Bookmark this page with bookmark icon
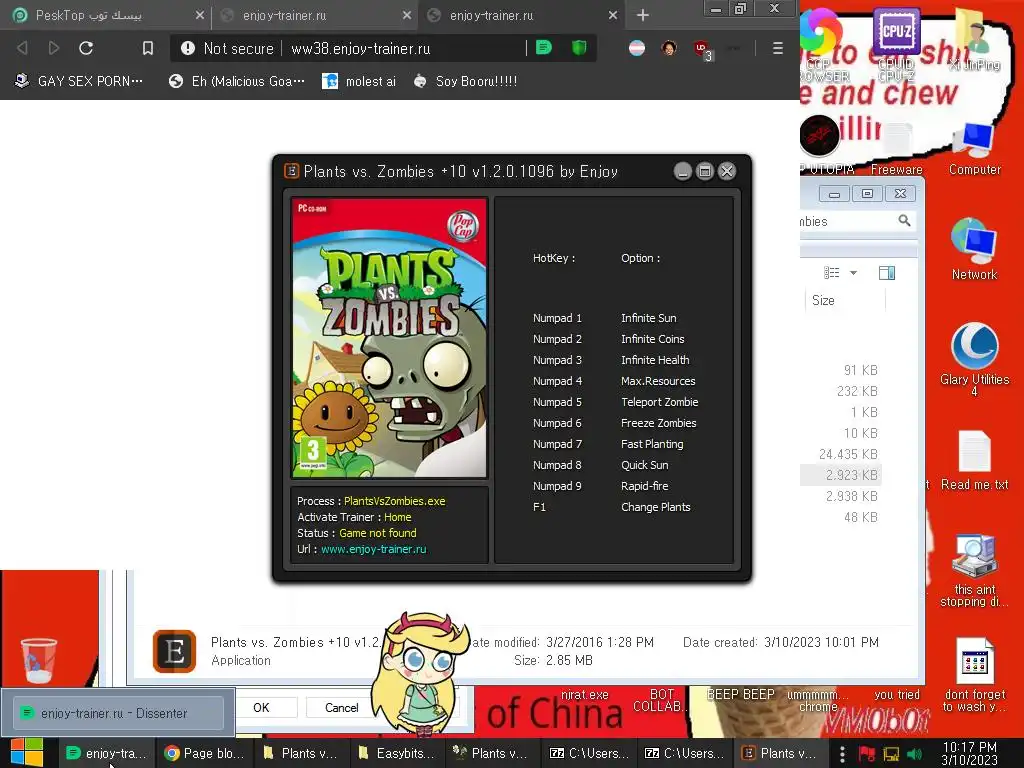 coord(148,48)
